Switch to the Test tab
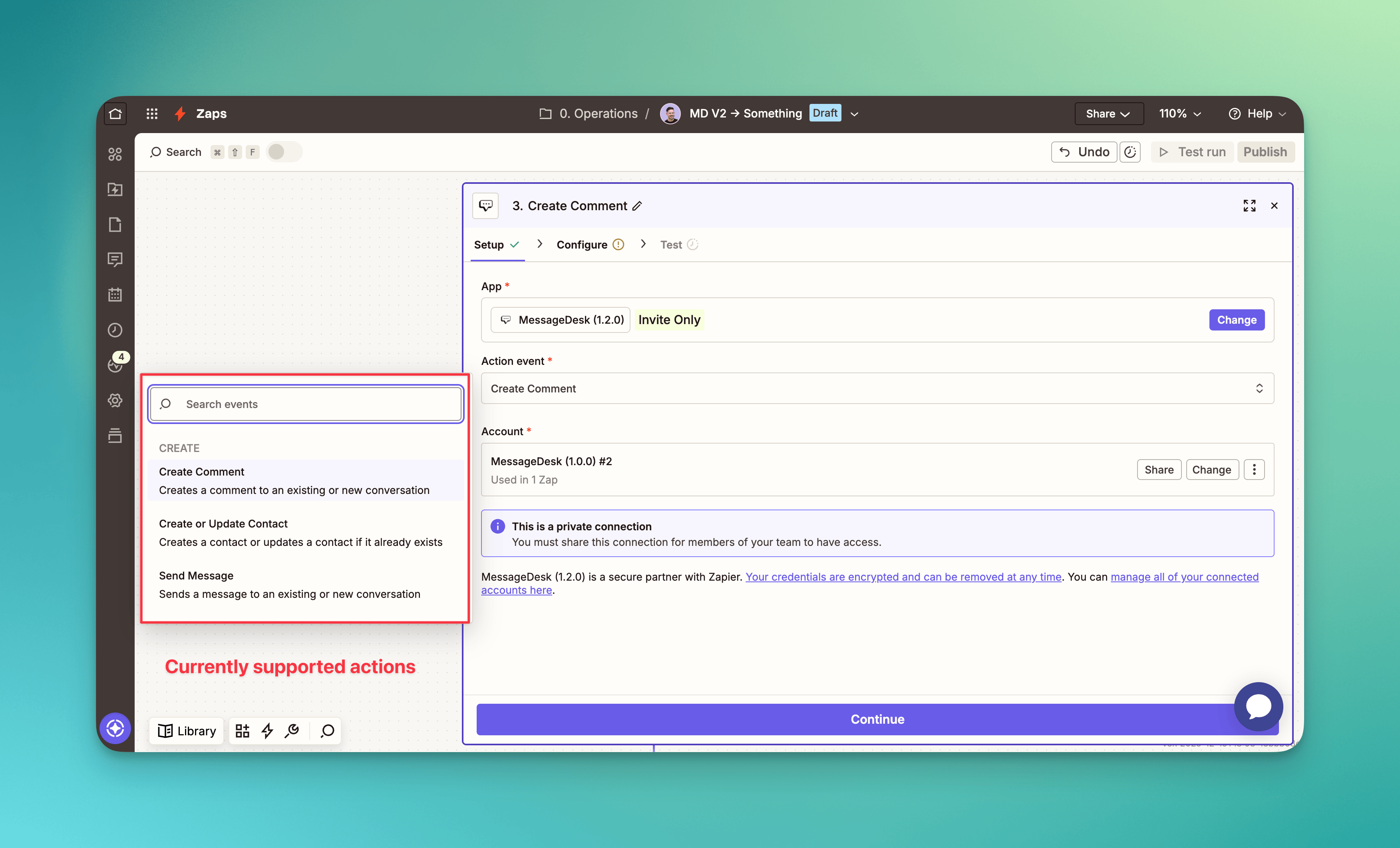Image resolution: width=1400 pixels, height=848 pixels. (x=679, y=245)
